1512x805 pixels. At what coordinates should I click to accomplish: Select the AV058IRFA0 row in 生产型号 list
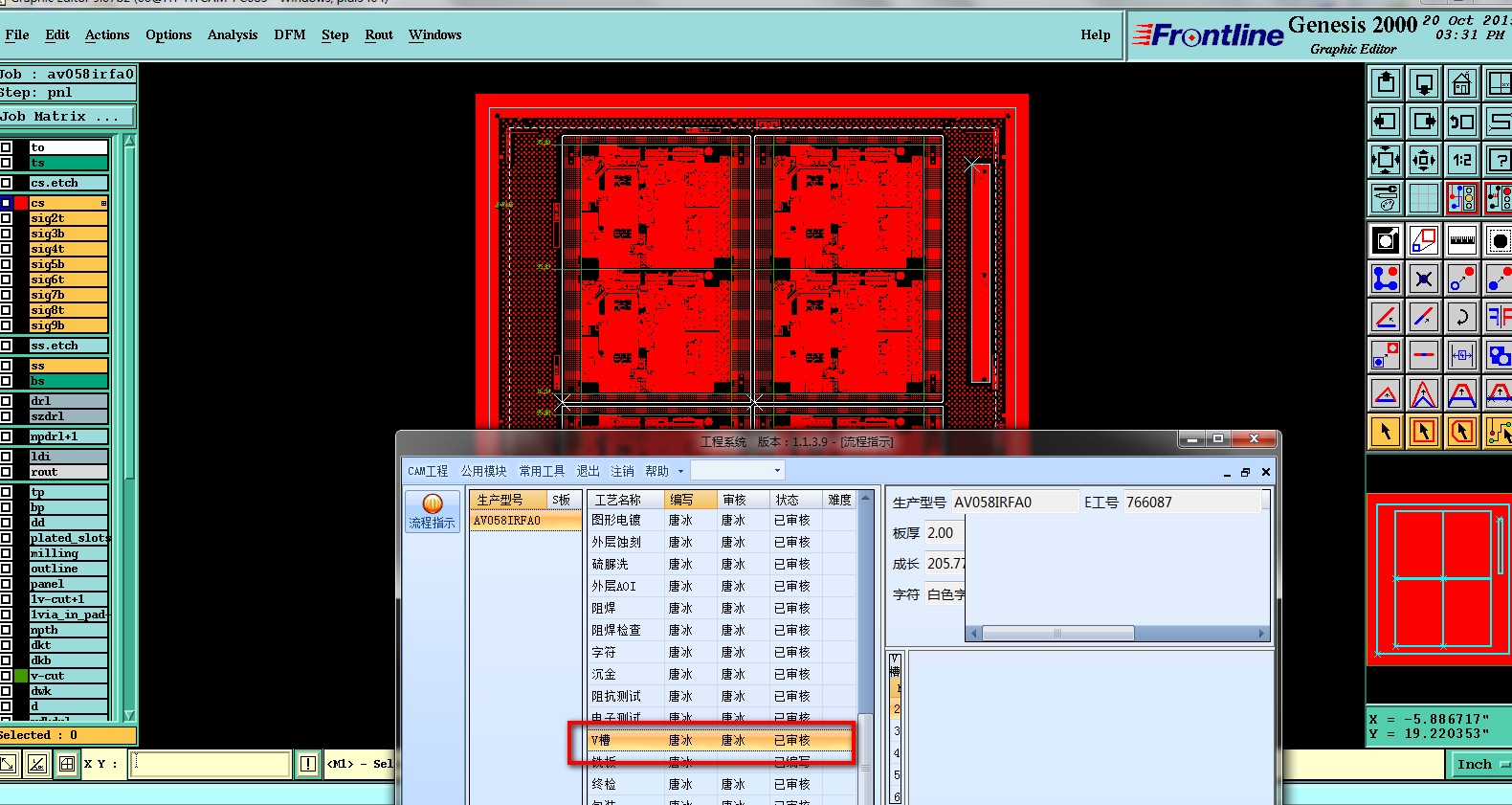point(525,521)
